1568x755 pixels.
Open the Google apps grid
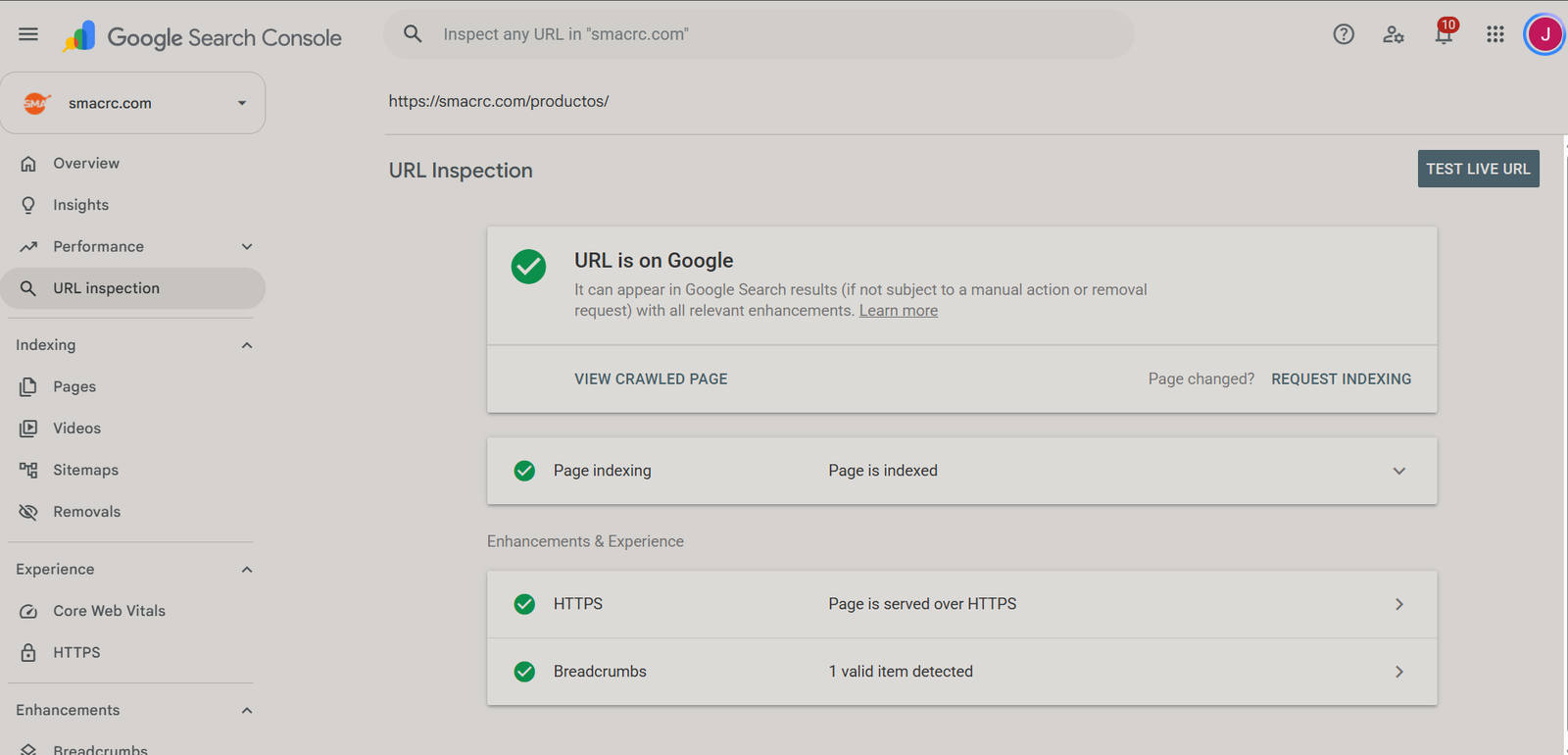click(1495, 34)
